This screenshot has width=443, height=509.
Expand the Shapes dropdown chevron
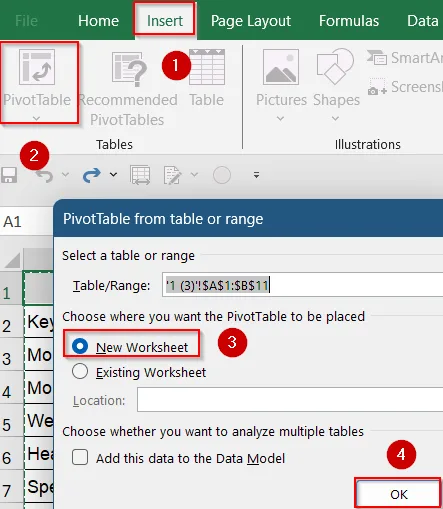click(x=336, y=118)
